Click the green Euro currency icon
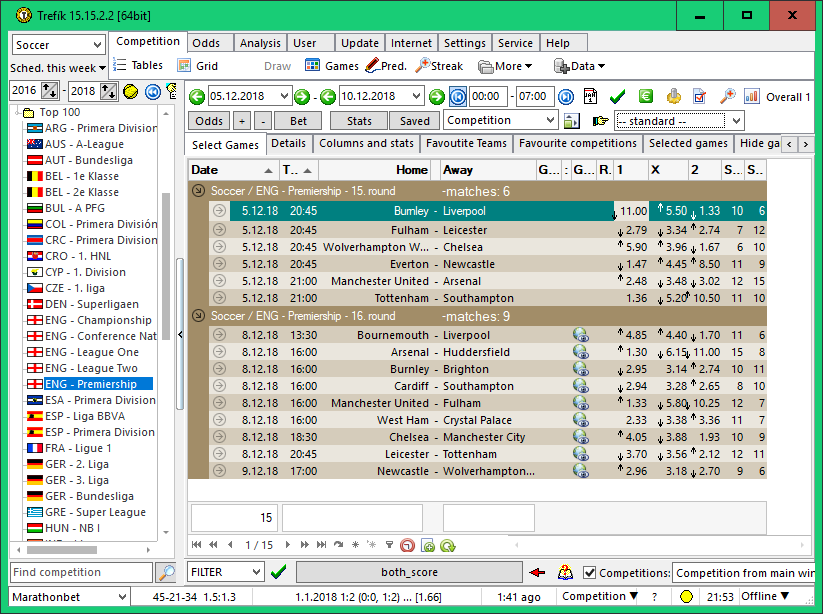This screenshot has height=614, width=823. coord(646,97)
